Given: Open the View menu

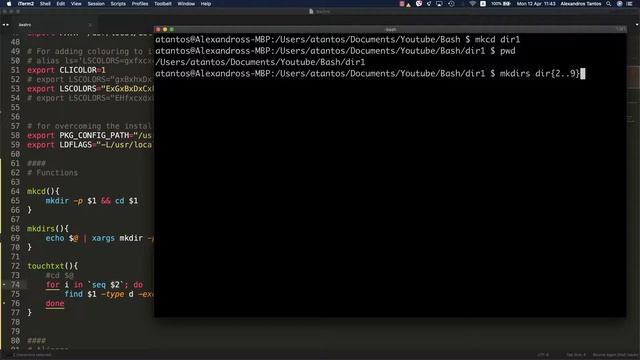Looking at the screenshot, I should [x=76, y=4].
